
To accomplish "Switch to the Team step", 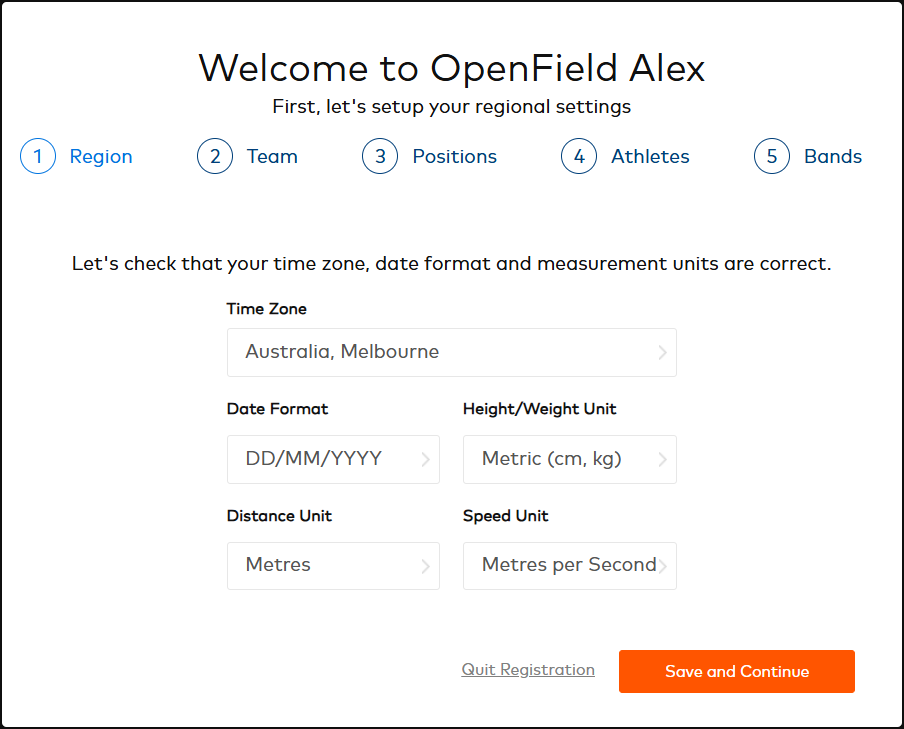I will 270,156.
